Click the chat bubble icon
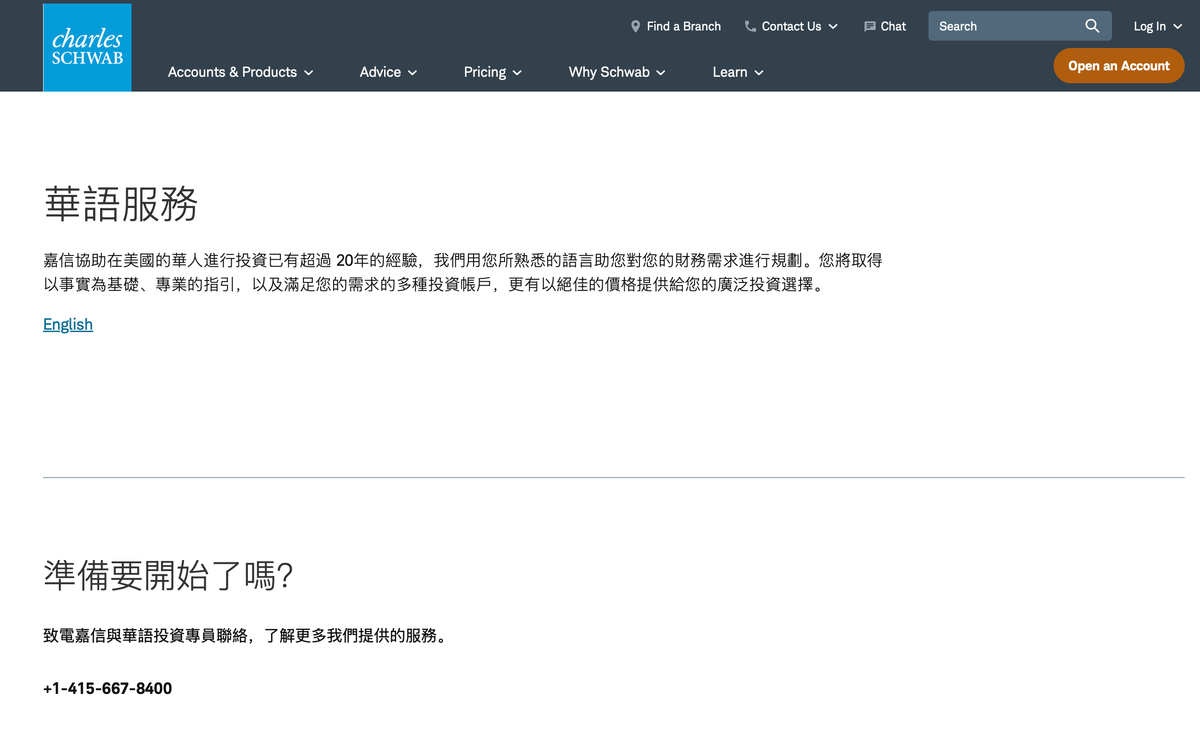Viewport: 1200px width, 729px height. click(x=870, y=27)
